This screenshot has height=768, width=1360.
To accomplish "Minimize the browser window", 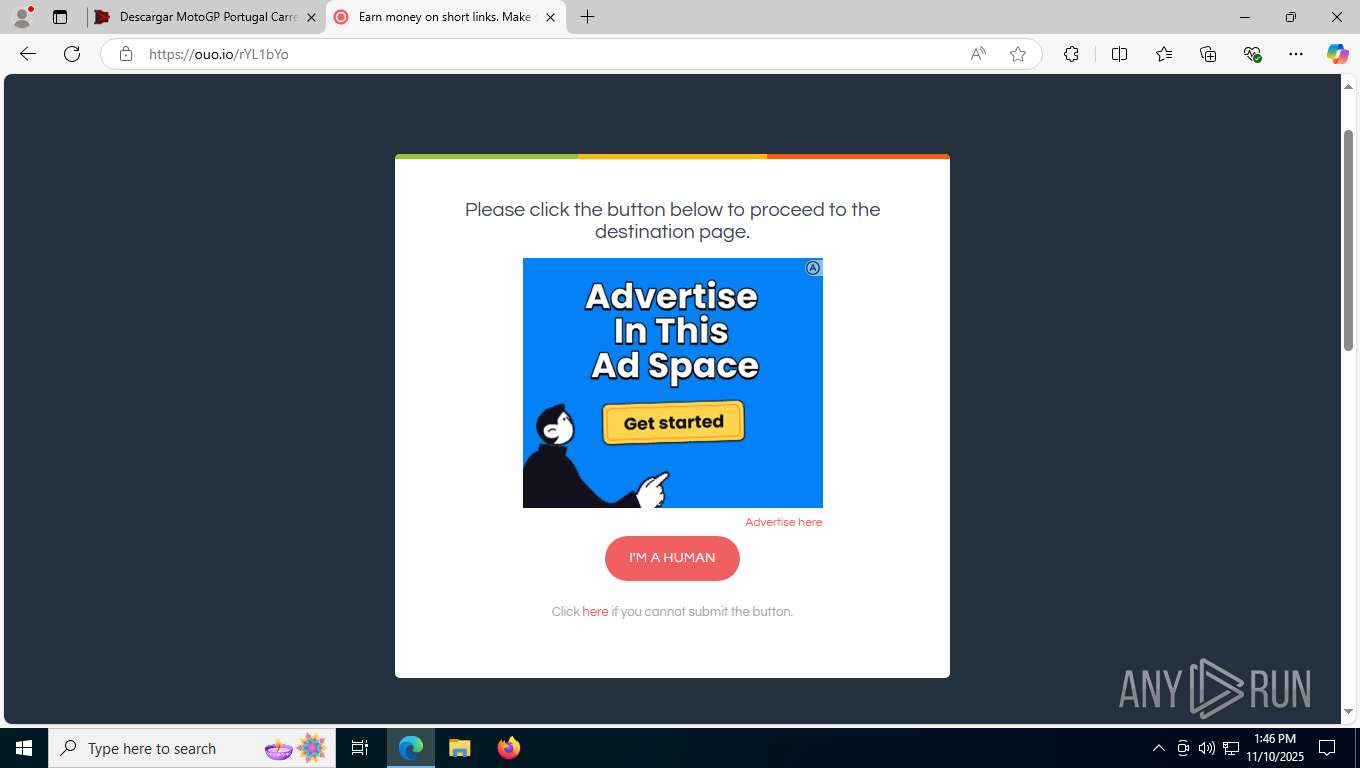I will 1245,17.
